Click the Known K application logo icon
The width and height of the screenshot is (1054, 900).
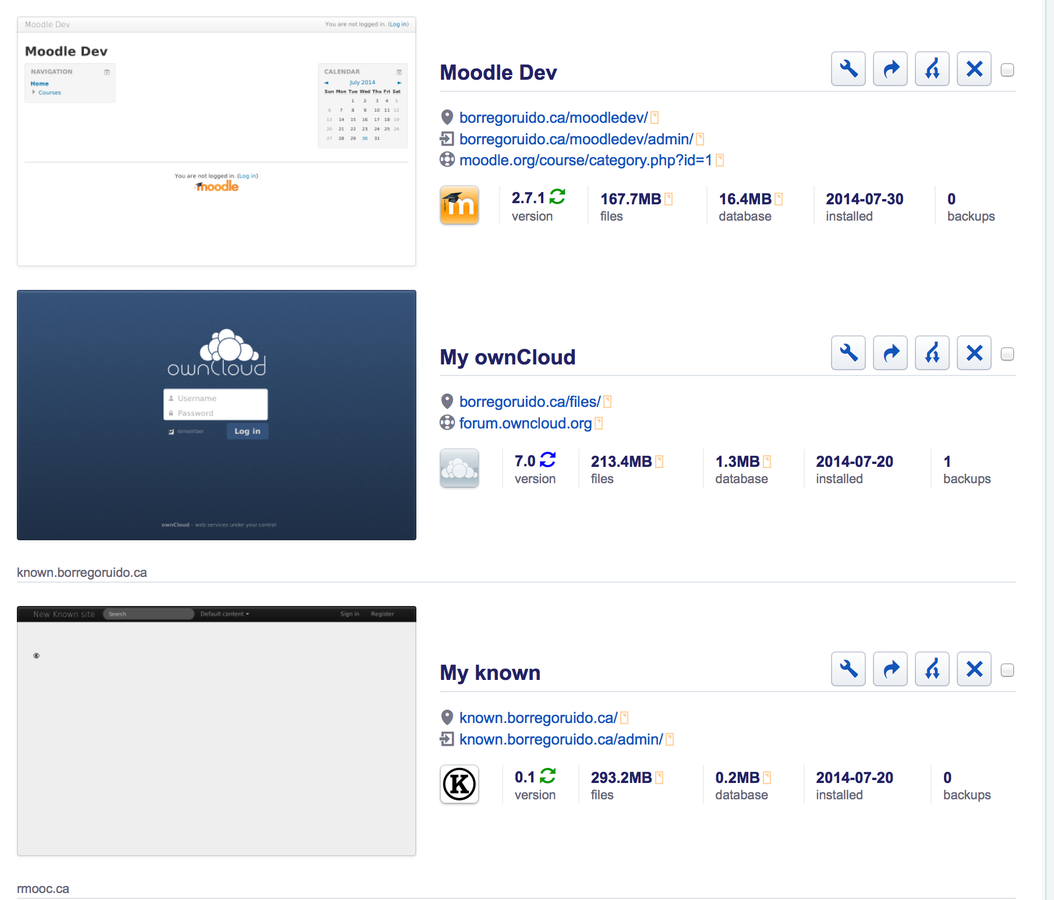(x=459, y=784)
